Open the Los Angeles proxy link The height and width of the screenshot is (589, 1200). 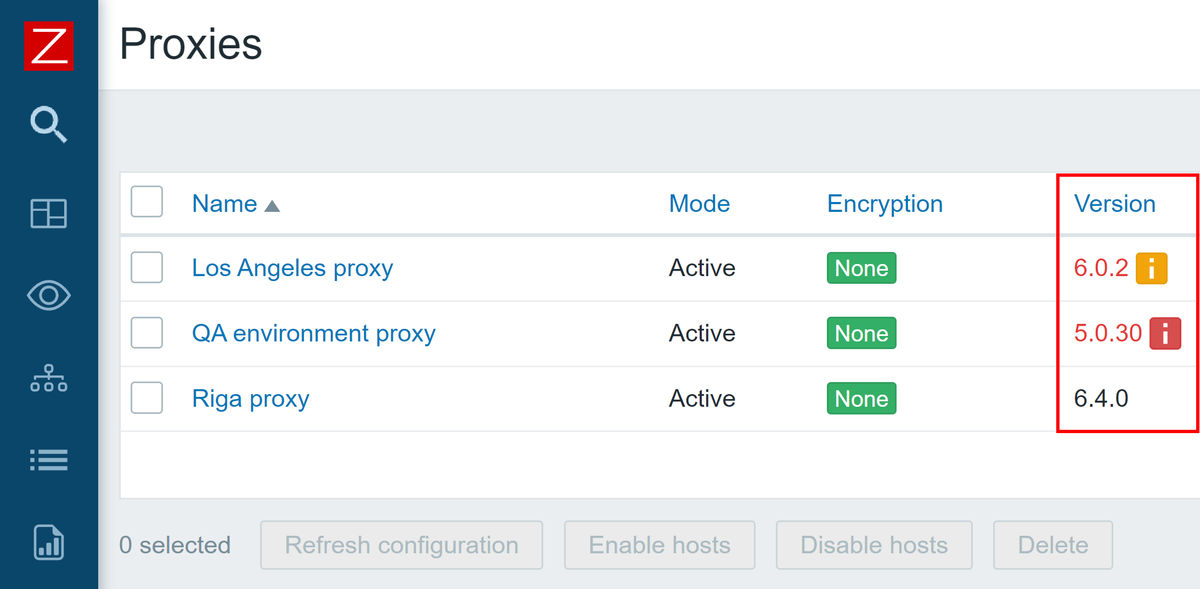292,268
